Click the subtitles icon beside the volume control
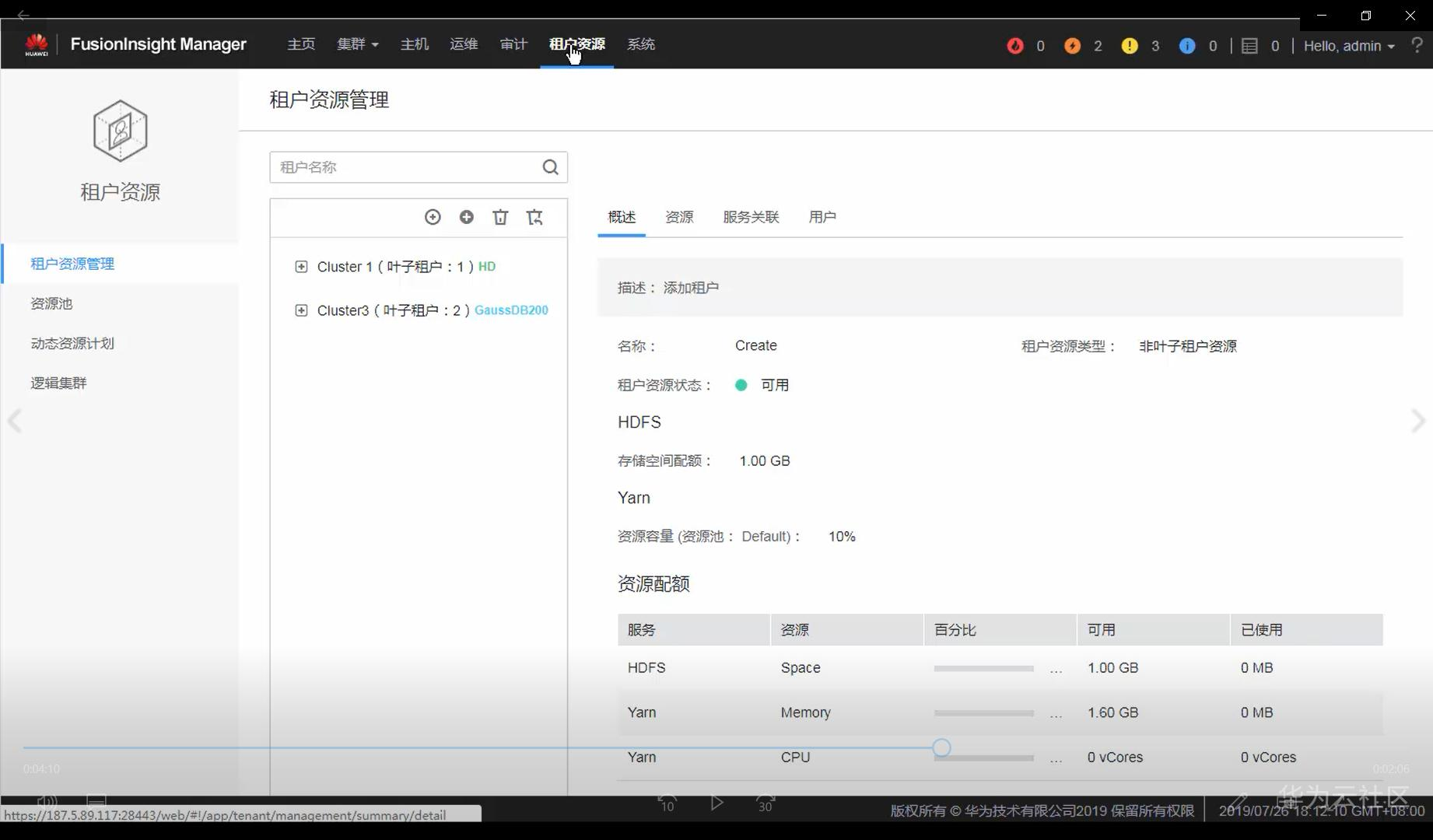The height and width of the screenshot is (840, 1433). (x=96, y=801)
